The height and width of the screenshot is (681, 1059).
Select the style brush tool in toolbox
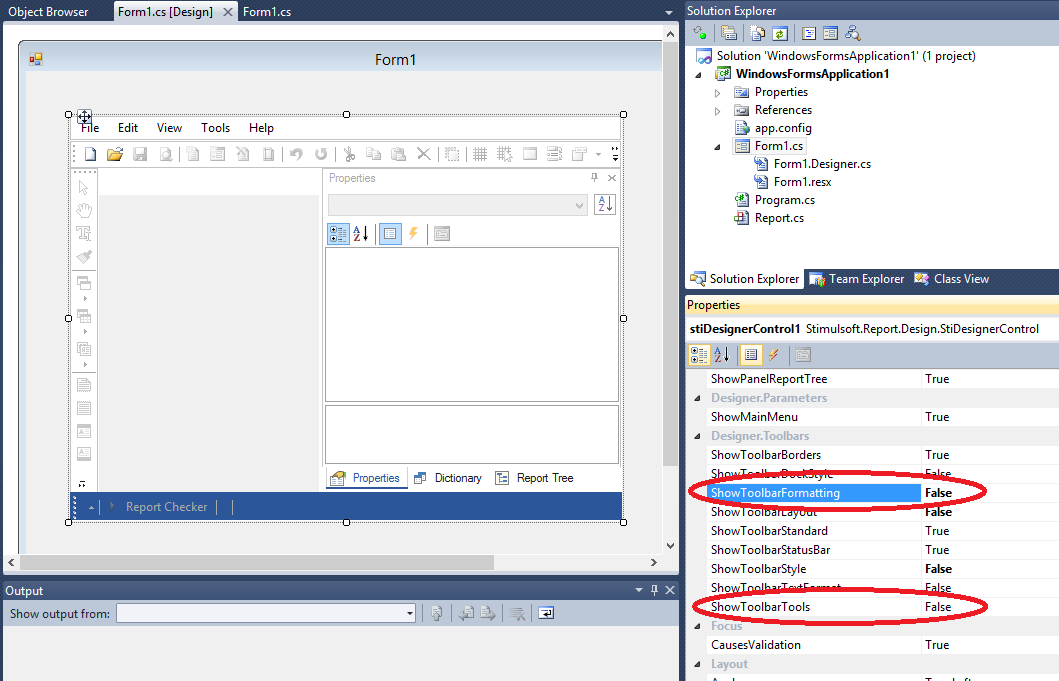click(84, 256)
